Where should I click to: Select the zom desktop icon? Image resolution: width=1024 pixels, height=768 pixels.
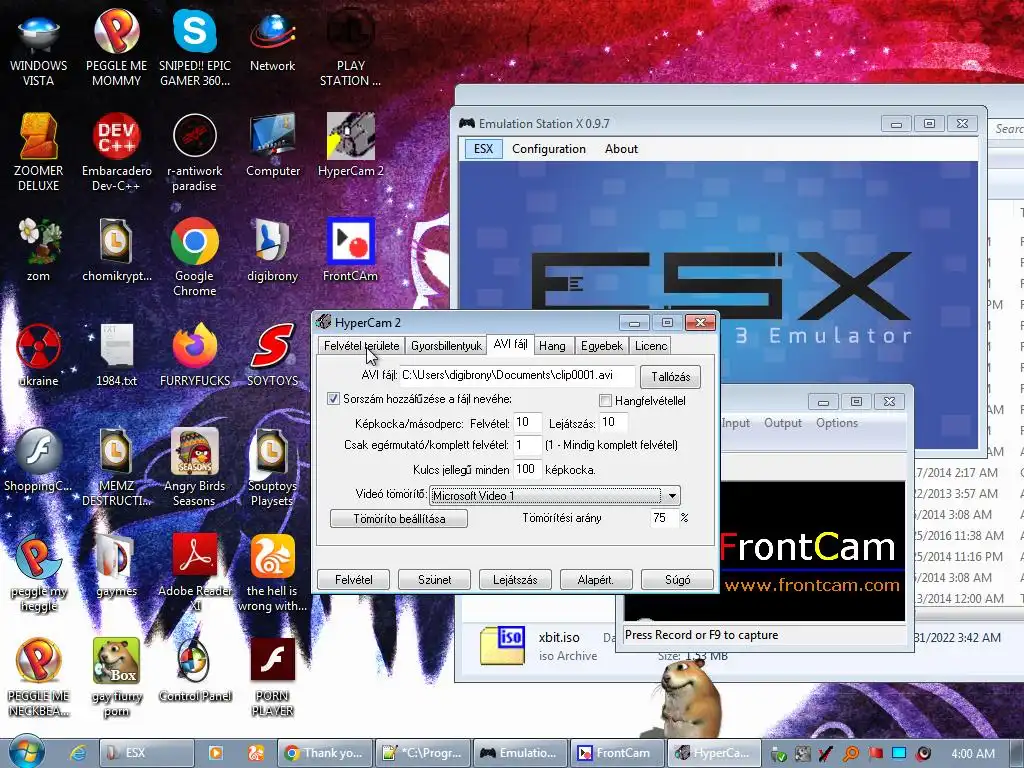coord(39,251)
